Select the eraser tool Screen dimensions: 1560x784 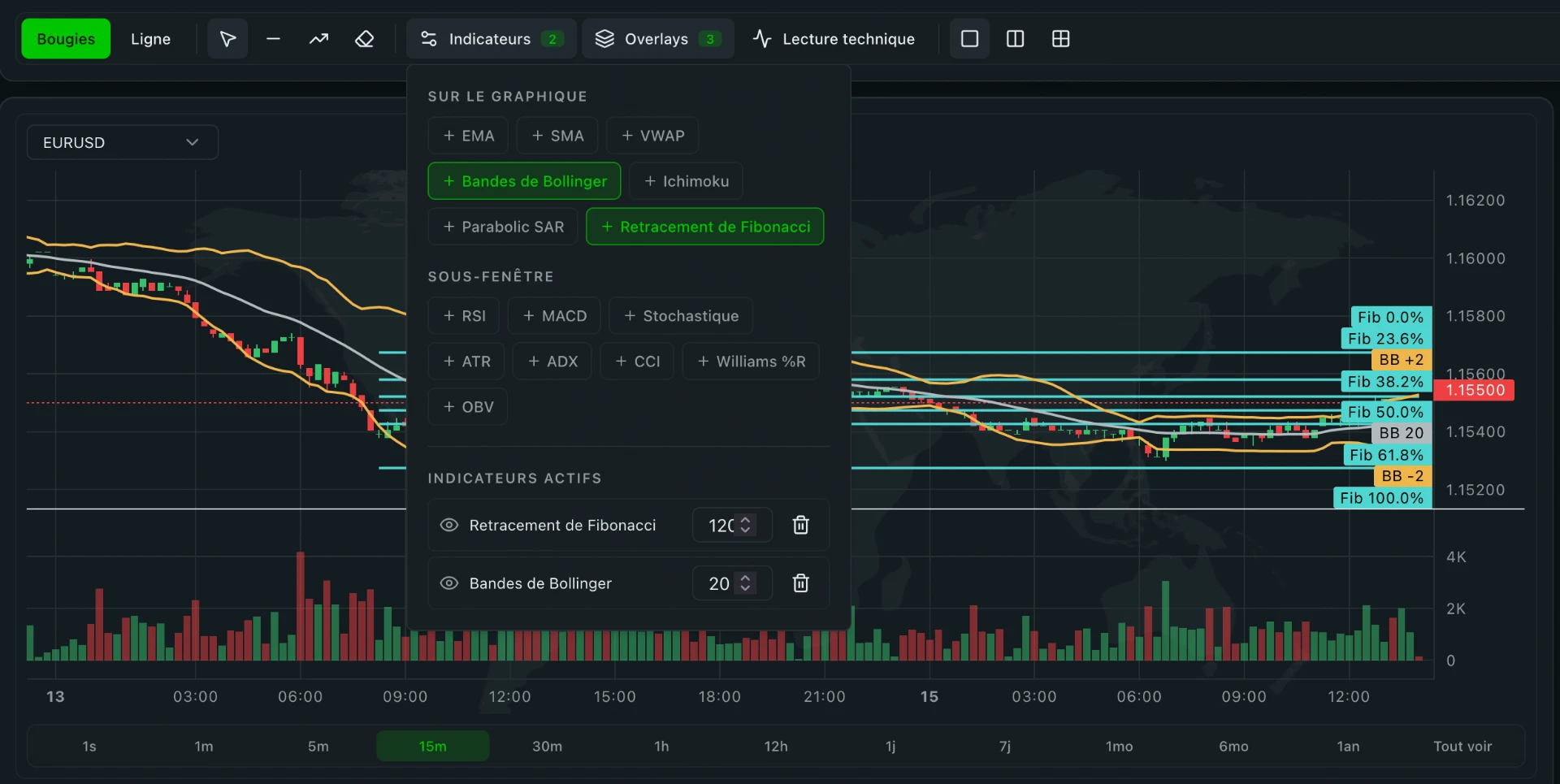(x=365, y=39)
